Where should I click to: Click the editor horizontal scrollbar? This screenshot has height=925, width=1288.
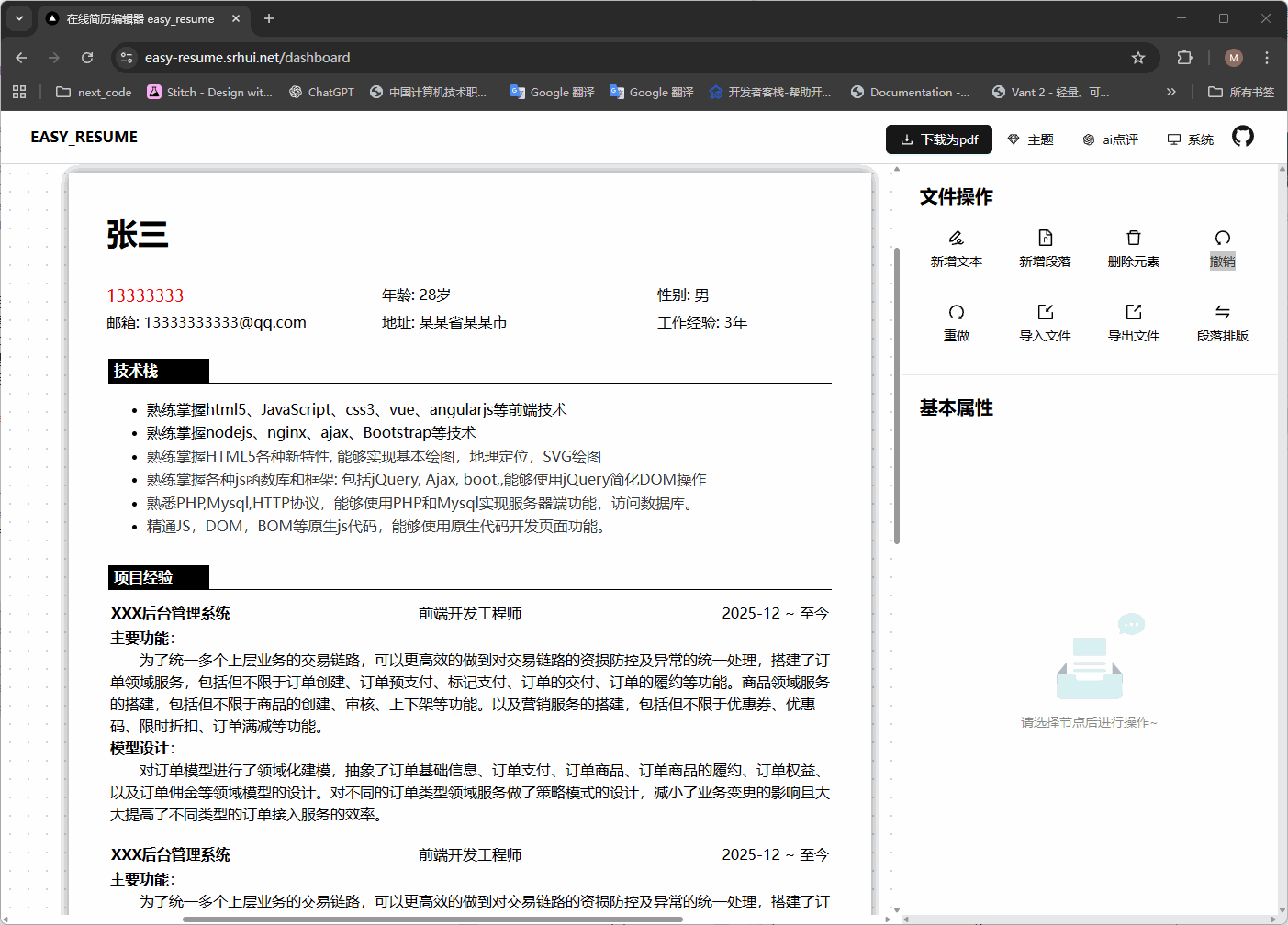pyautogui.click(x=432, y=919)
